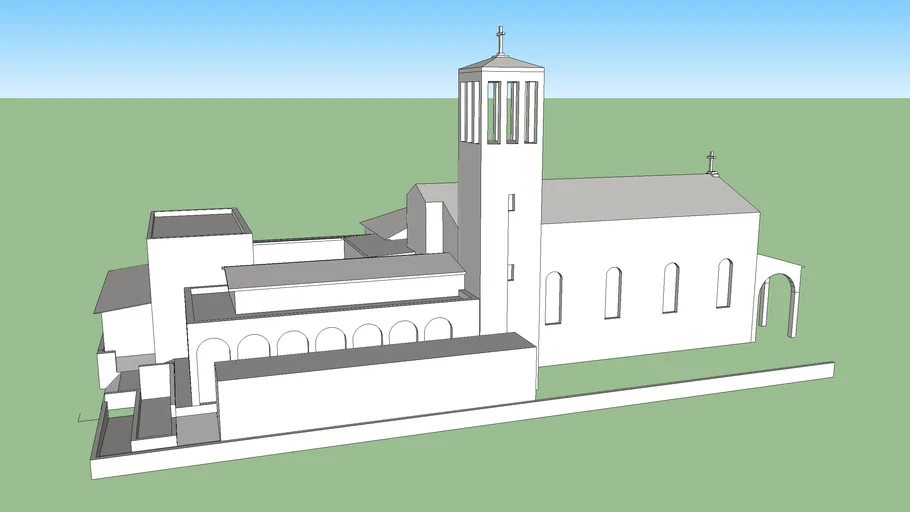Click the roof of the long front building

coord(370,355)
